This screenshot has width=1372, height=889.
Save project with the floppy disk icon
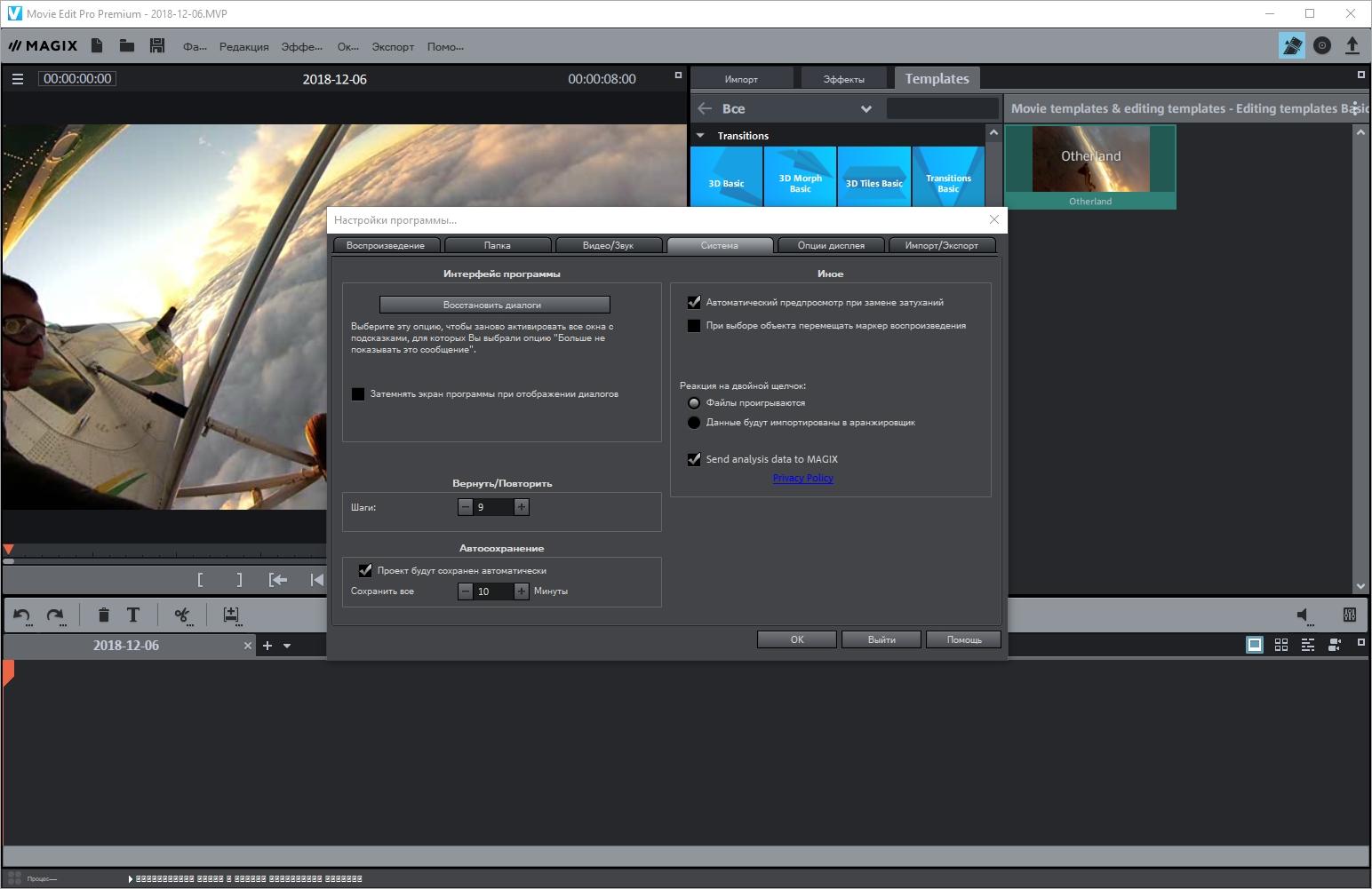(x=157, y=45)
